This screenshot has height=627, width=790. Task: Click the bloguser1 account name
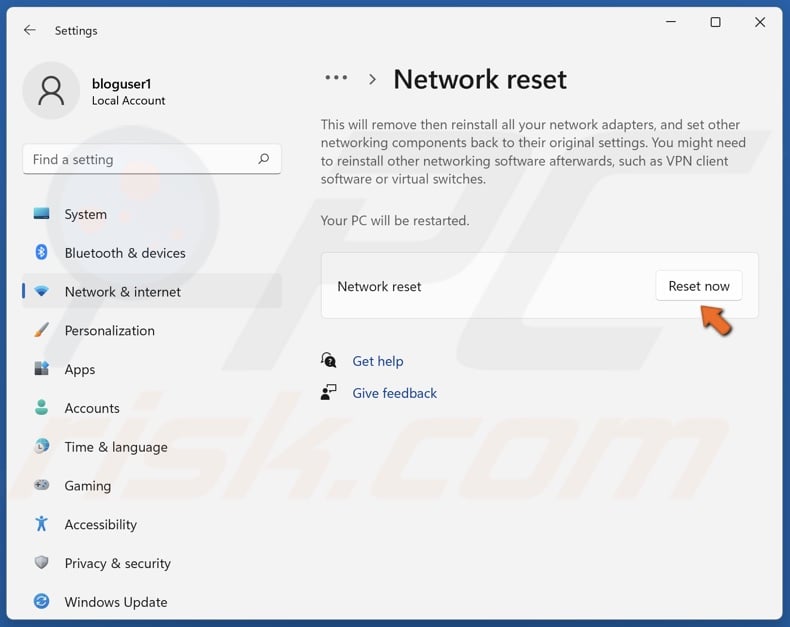(x=121, y=84)
